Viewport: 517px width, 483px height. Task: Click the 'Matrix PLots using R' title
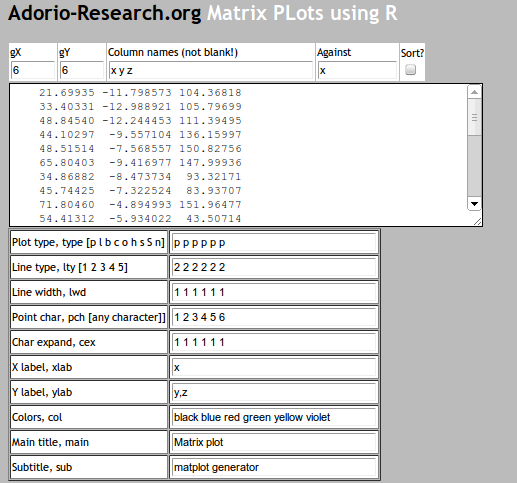302,13
